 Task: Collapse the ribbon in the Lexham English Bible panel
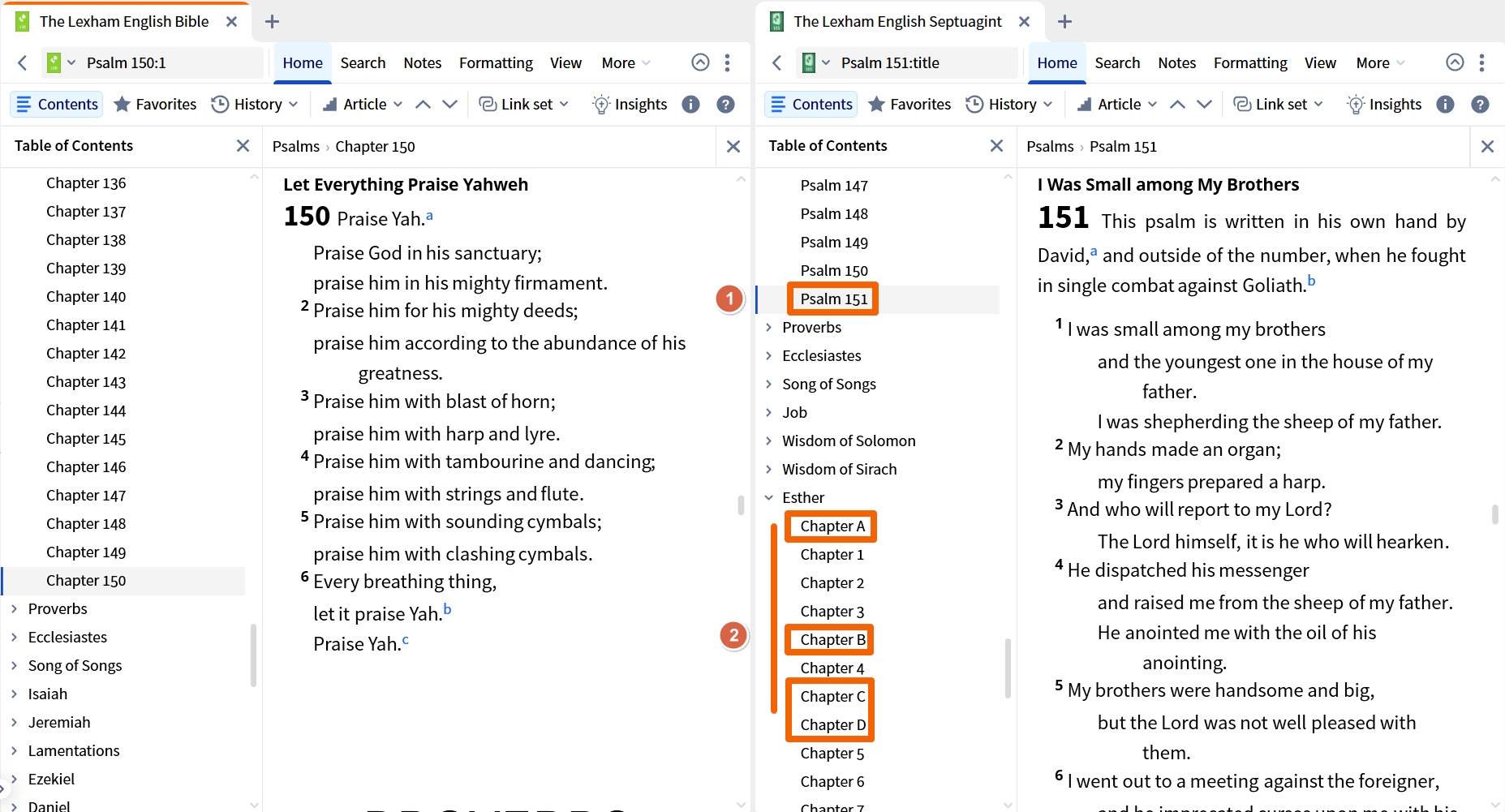pos(700,62)
